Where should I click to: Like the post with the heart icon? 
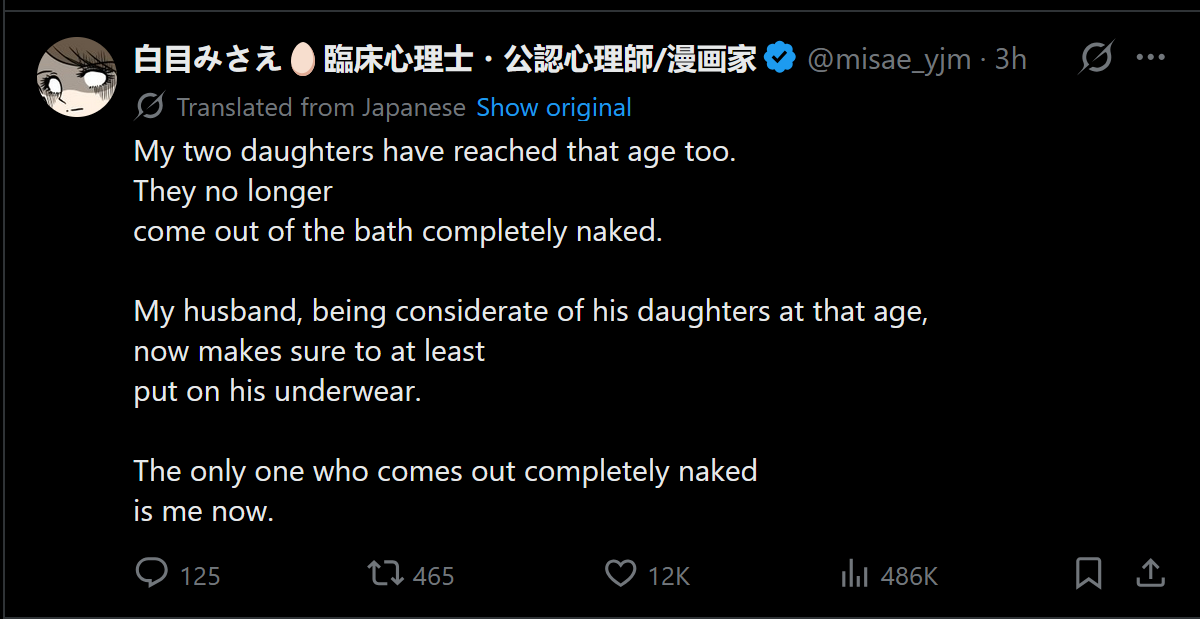(621, 573)
